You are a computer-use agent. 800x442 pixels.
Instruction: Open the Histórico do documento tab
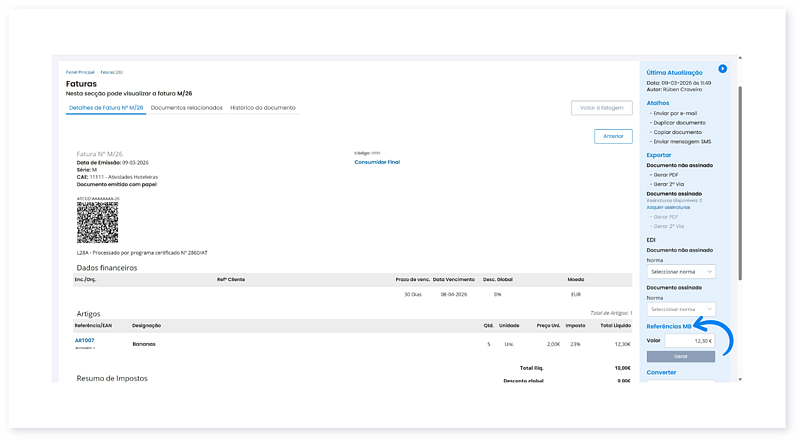(263, 107)
